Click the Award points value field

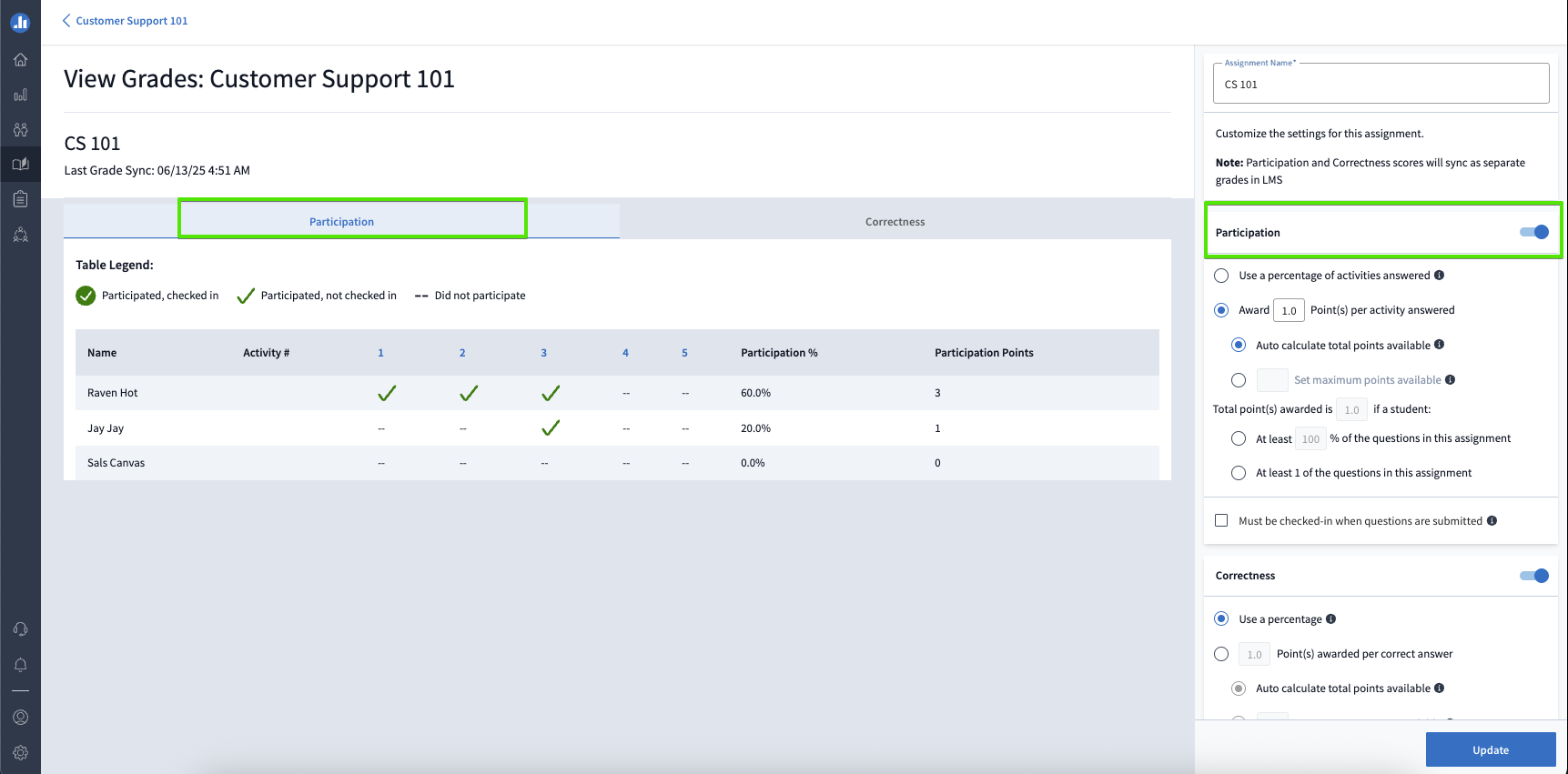(1289, 310)
